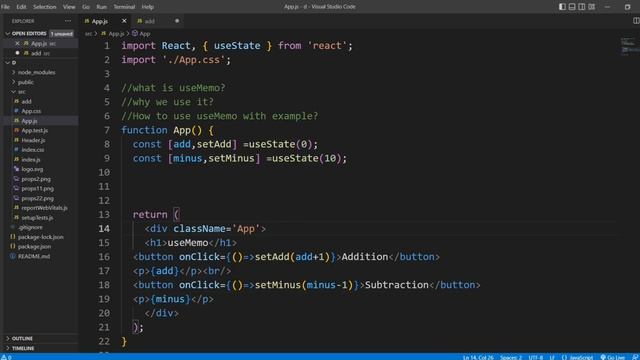The image size is (640, 360).
Task: Close App.js in Open Editors list
Action: point(17,43)
